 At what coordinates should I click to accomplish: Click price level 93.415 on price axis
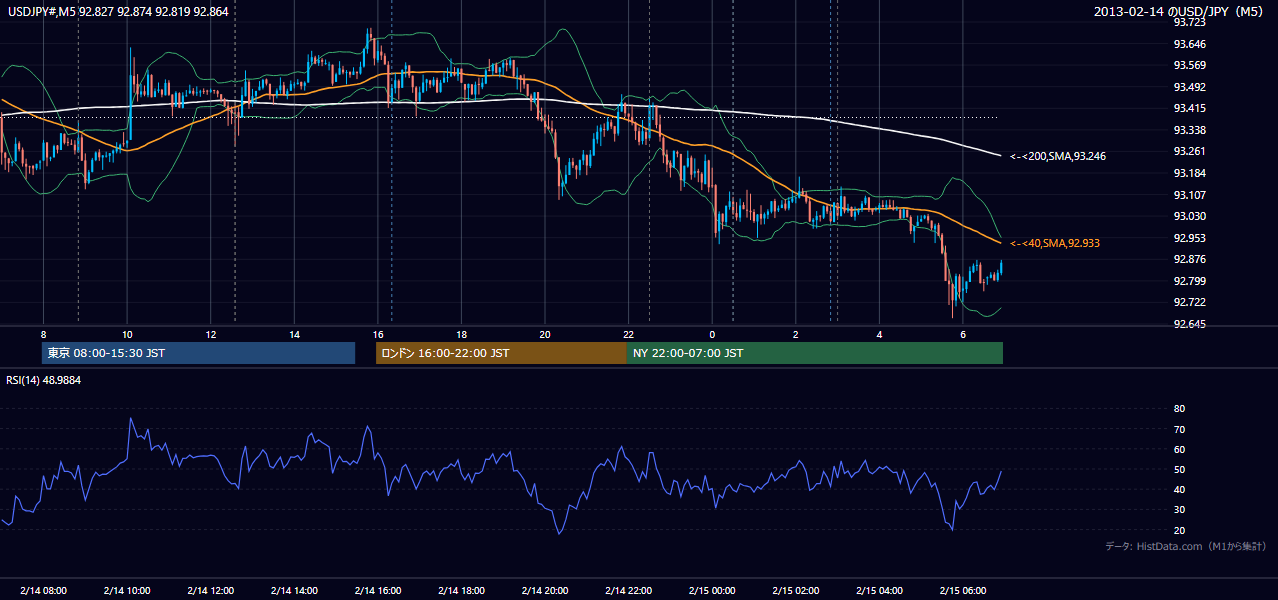1189,108
